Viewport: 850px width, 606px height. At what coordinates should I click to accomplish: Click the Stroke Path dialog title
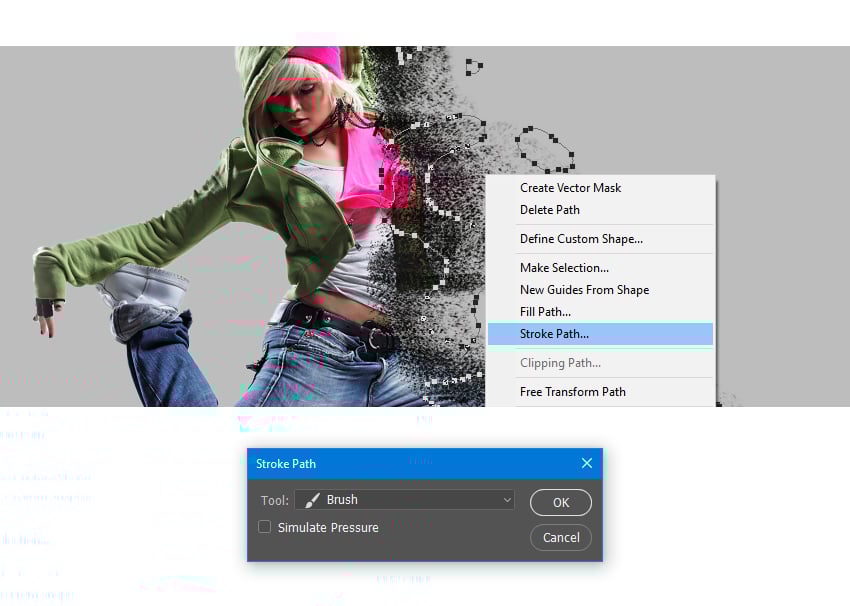point(286,464)
